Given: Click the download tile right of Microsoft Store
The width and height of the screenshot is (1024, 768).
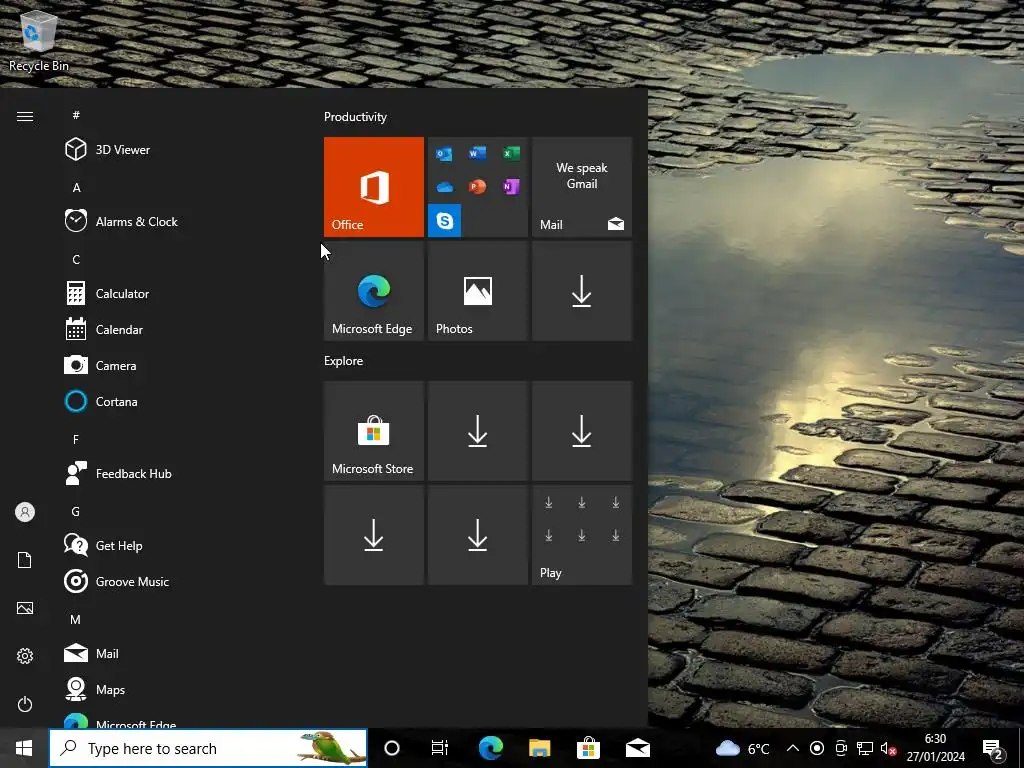Looking at the screenshot, I should 477,431.
